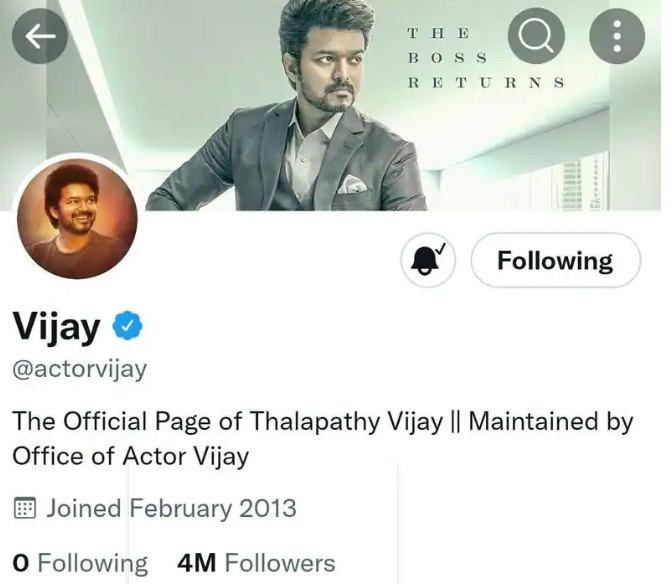Click the Joined February 2013 text
Image resolution: width=672 pixels, height=584 pixels.
(171, 509)
